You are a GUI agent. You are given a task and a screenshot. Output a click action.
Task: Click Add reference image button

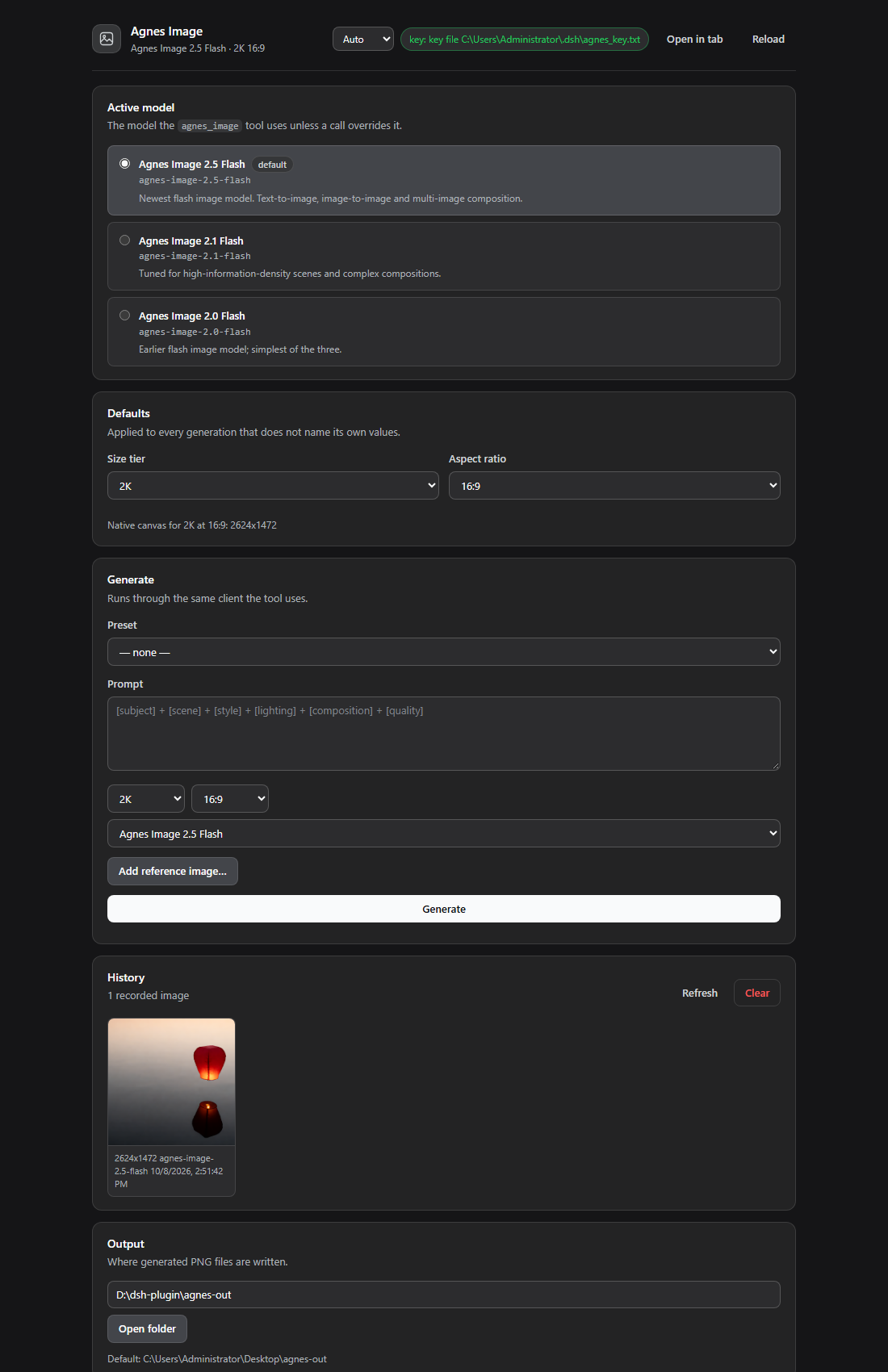[x=173, y=872]
